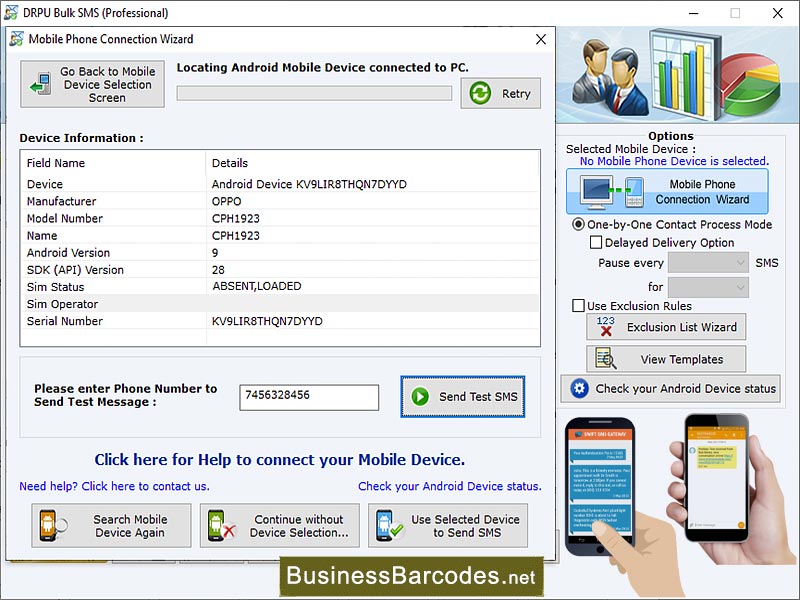The image size is (800, 600).
Task: Click the Continue without Device Selection icon
Action: pos(221,525)
